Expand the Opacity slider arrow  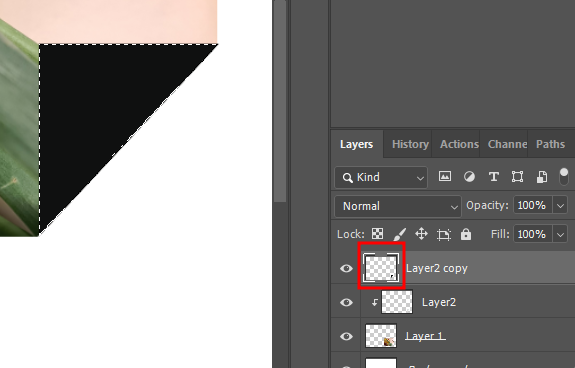[x=560, y=206]
